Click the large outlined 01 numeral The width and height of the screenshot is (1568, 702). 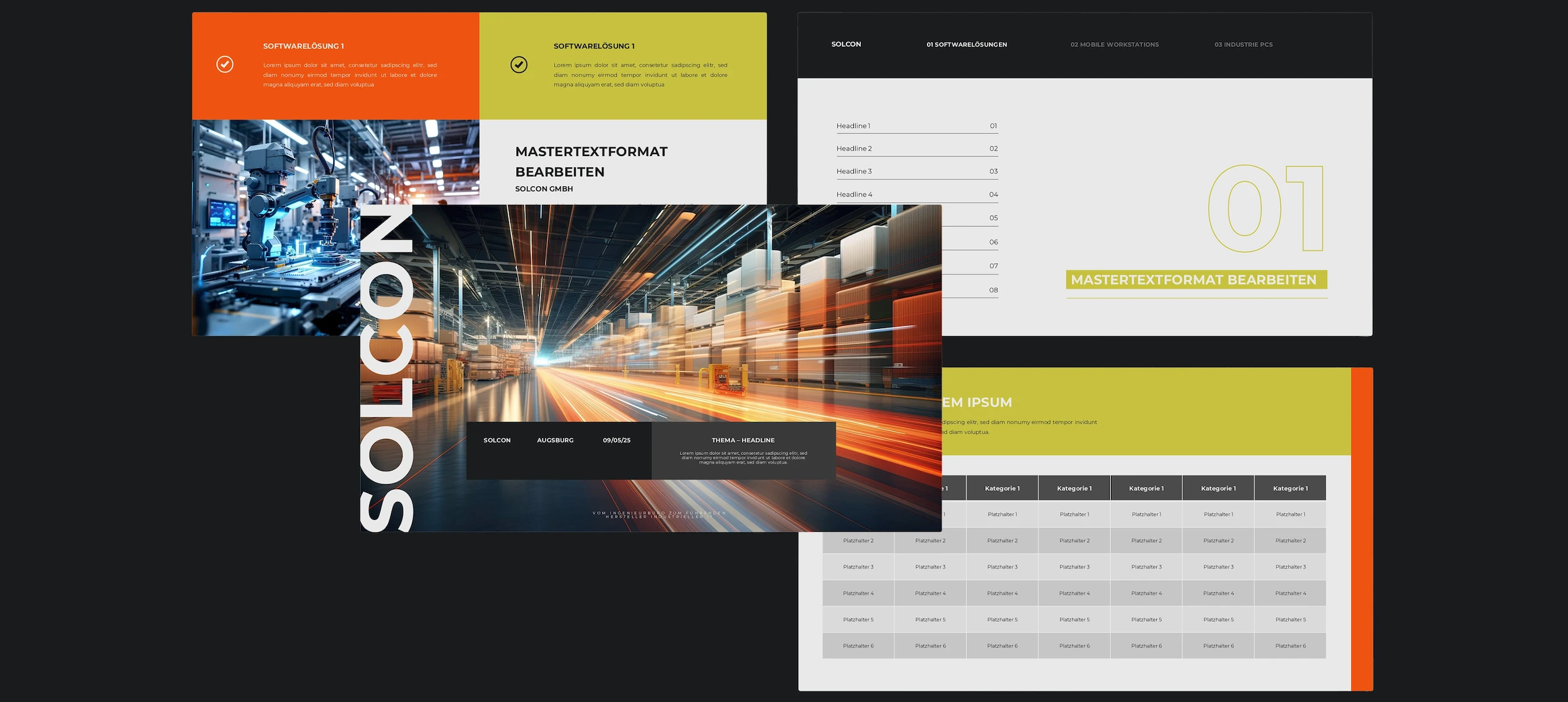[1265, 209]
